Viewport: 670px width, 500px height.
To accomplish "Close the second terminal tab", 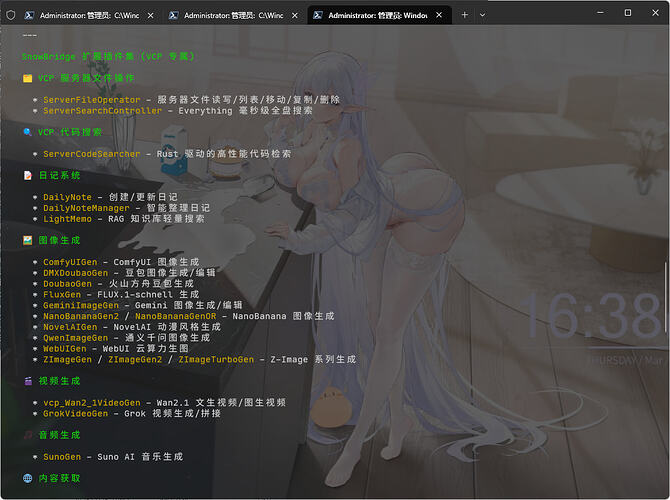I will (x=295, y=15).
